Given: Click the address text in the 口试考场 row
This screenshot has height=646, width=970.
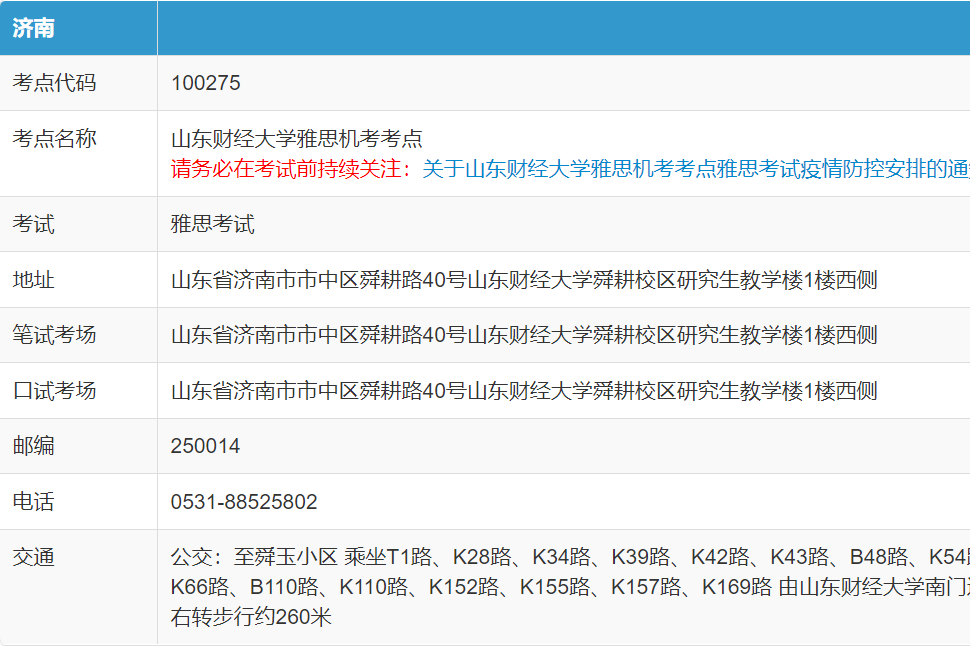Looking at the screenshot, I should [524, 390].
